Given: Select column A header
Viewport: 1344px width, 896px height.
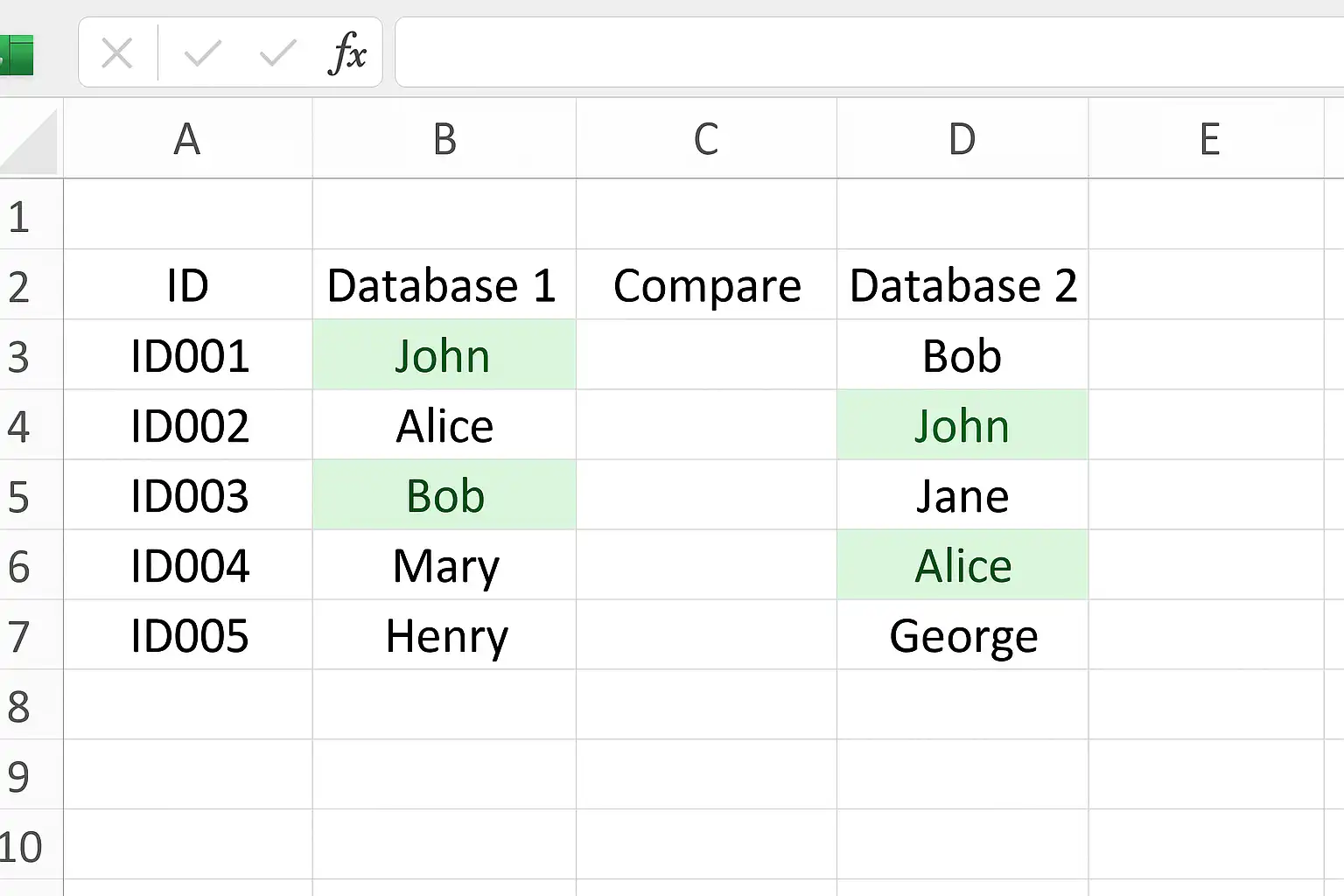Looking at the screenshot, I should click(187, 139).
